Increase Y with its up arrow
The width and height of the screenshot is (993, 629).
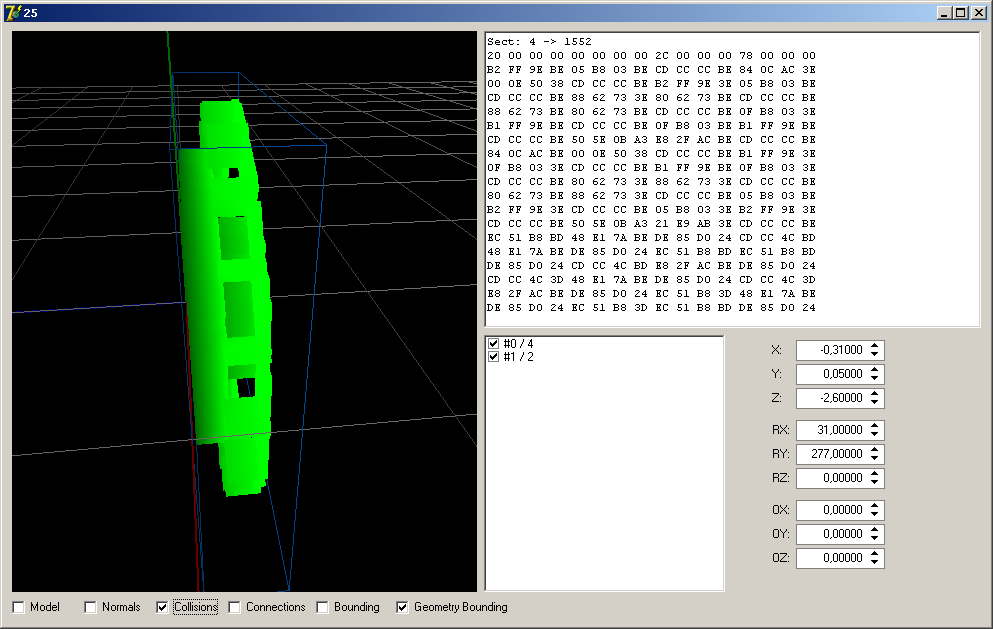[x=875, y=369]
